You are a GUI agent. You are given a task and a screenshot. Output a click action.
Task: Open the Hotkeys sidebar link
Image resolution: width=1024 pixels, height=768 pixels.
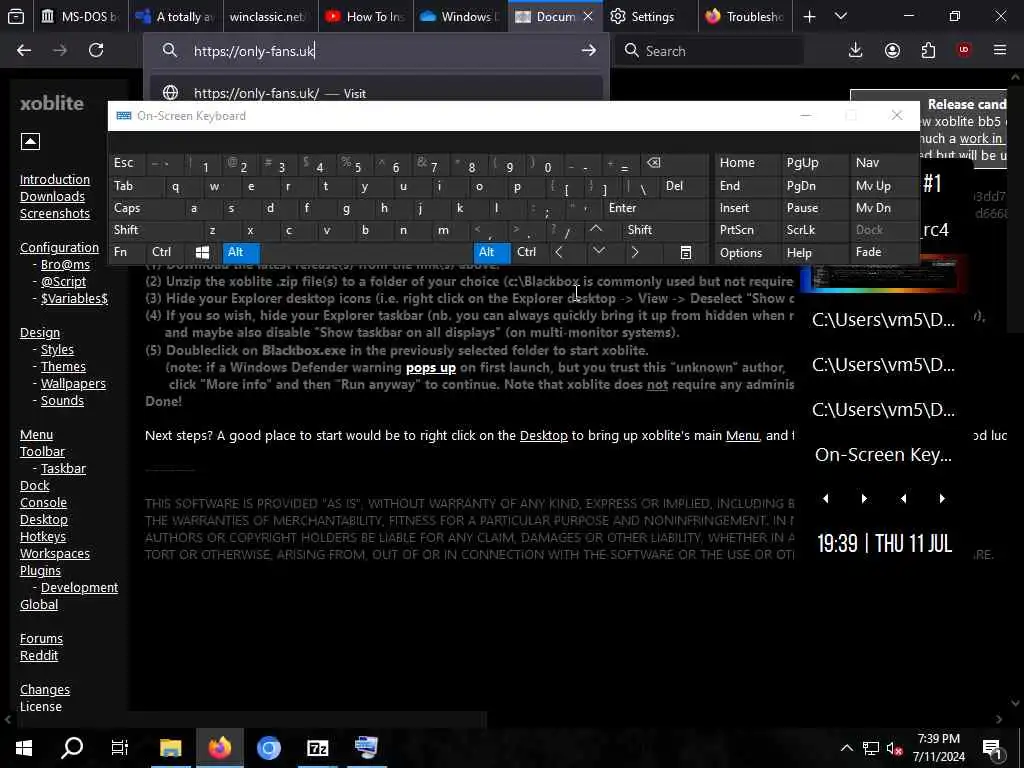tap(42, 536)
